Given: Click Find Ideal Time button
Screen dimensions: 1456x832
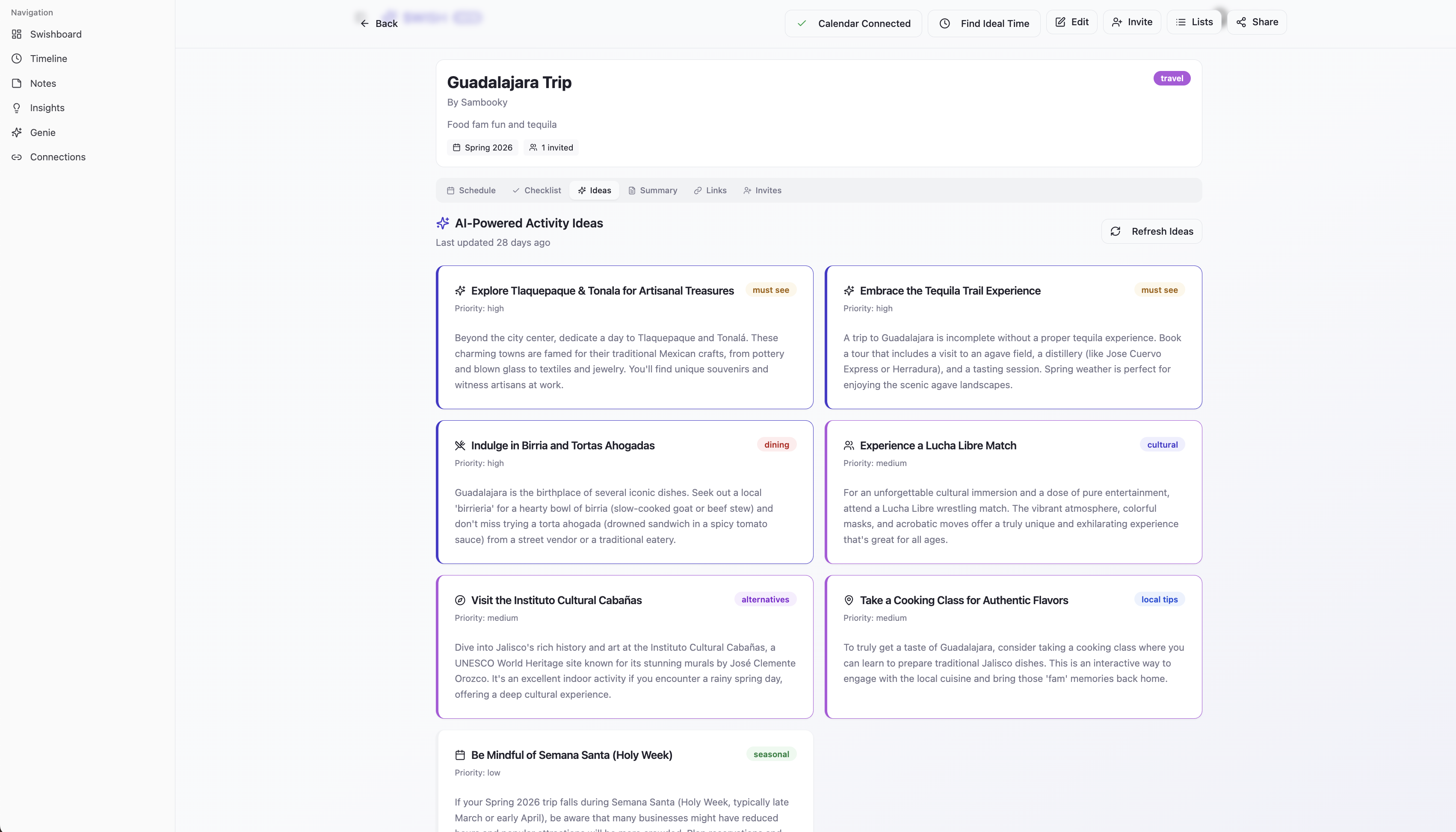Looking at the screenshot, I should click(x=983, y=24).
